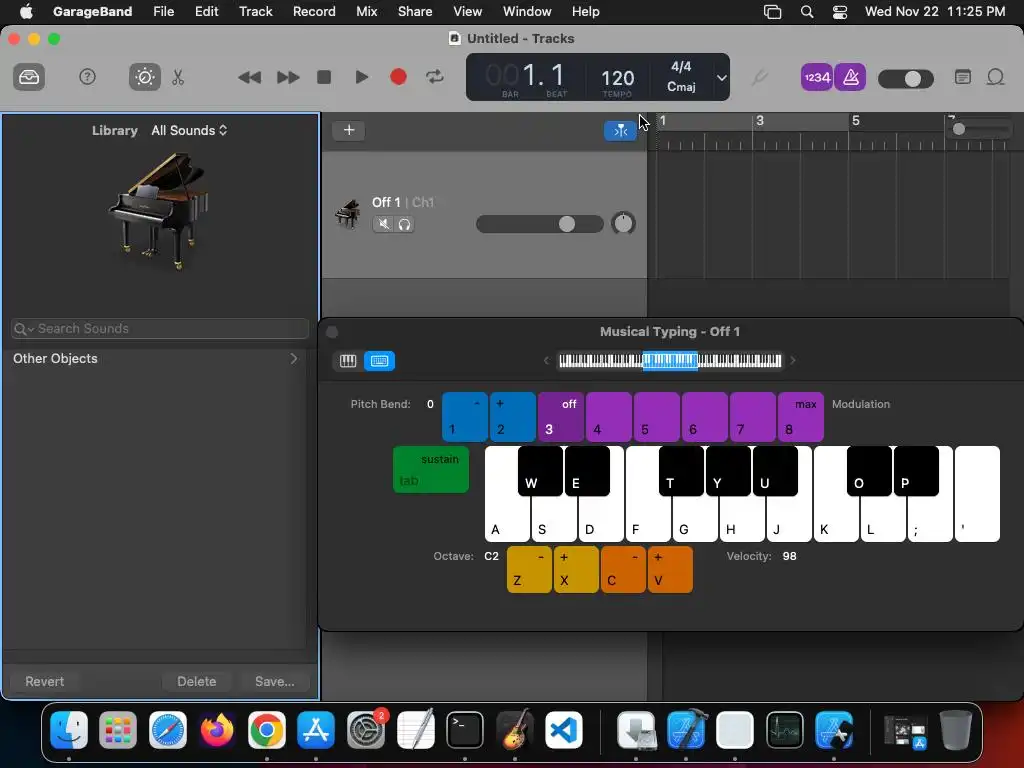Select the Musical Typing keyboard view button
The image size is (1024, 768).
pos(379,360)
